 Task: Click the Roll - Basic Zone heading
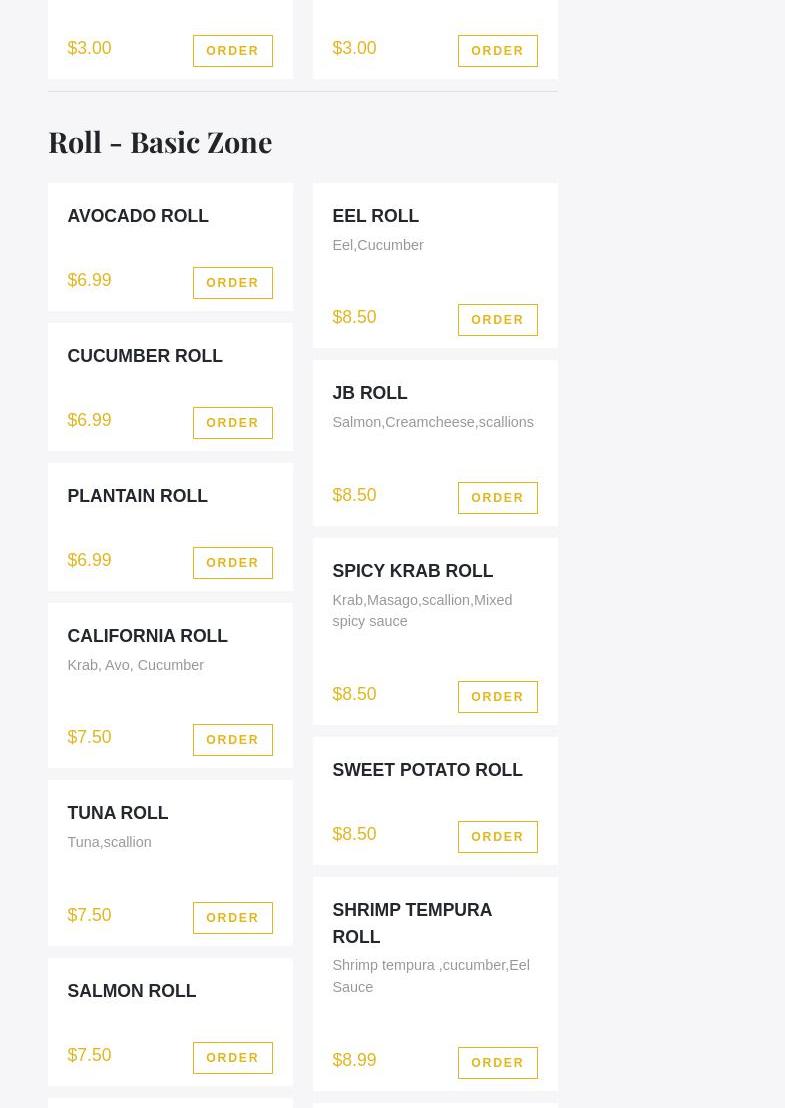tap(160, 142)
